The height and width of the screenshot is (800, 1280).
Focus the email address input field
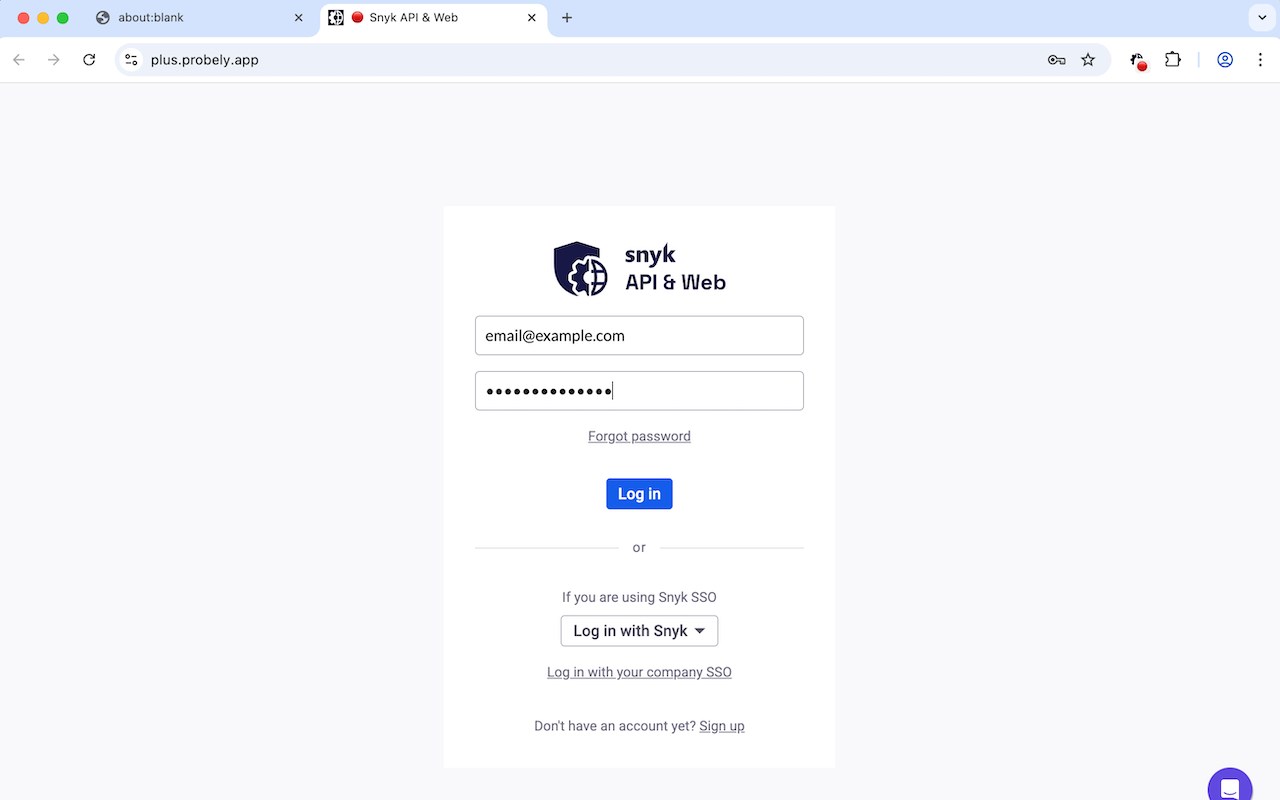click(639, 336)
